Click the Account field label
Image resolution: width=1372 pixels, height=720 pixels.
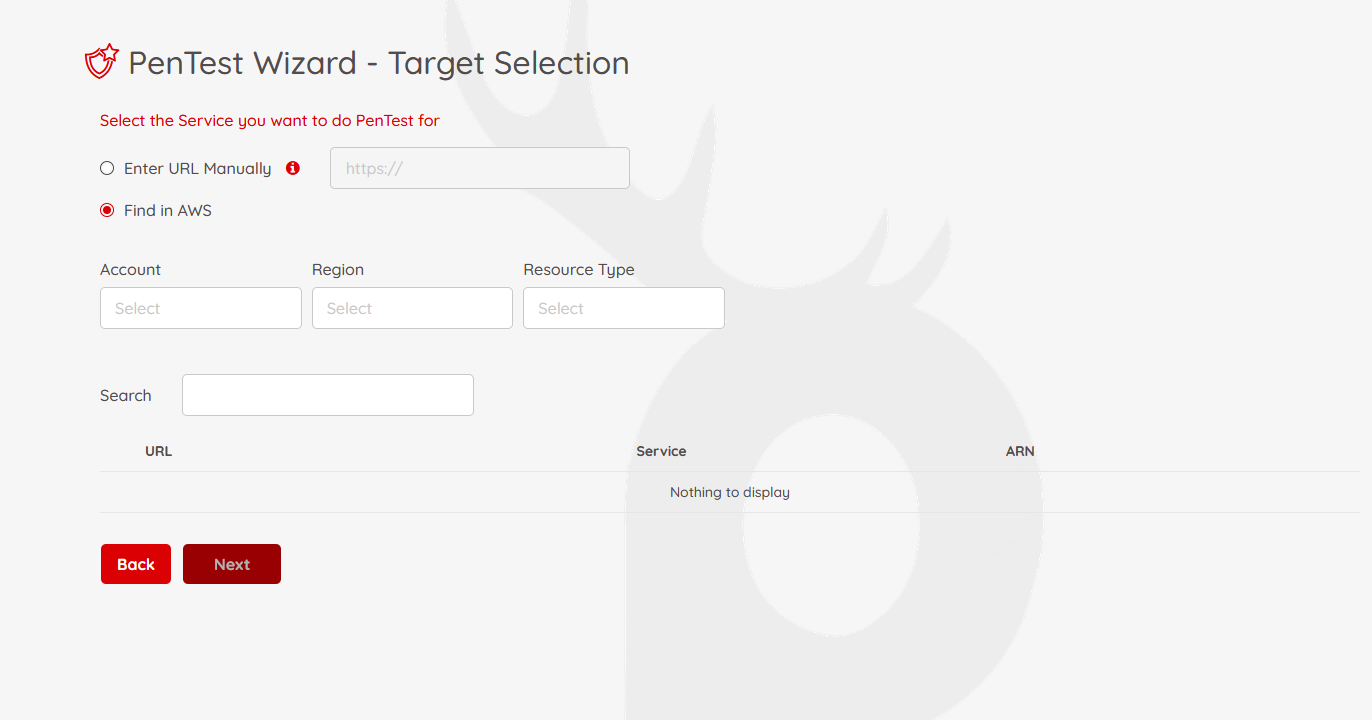130,270
